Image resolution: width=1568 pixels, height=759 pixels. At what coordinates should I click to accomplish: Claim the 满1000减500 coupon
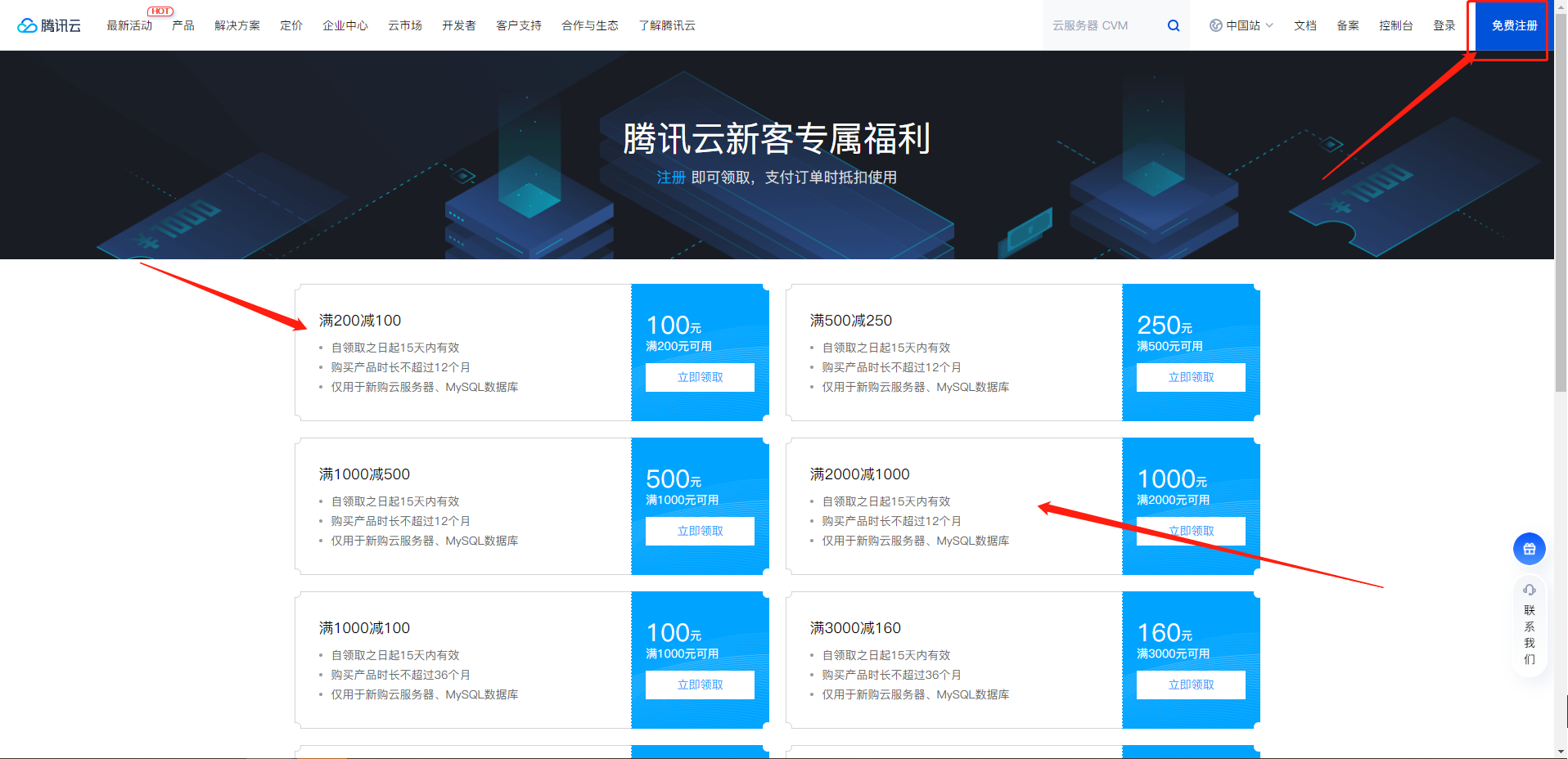[700, 531]
